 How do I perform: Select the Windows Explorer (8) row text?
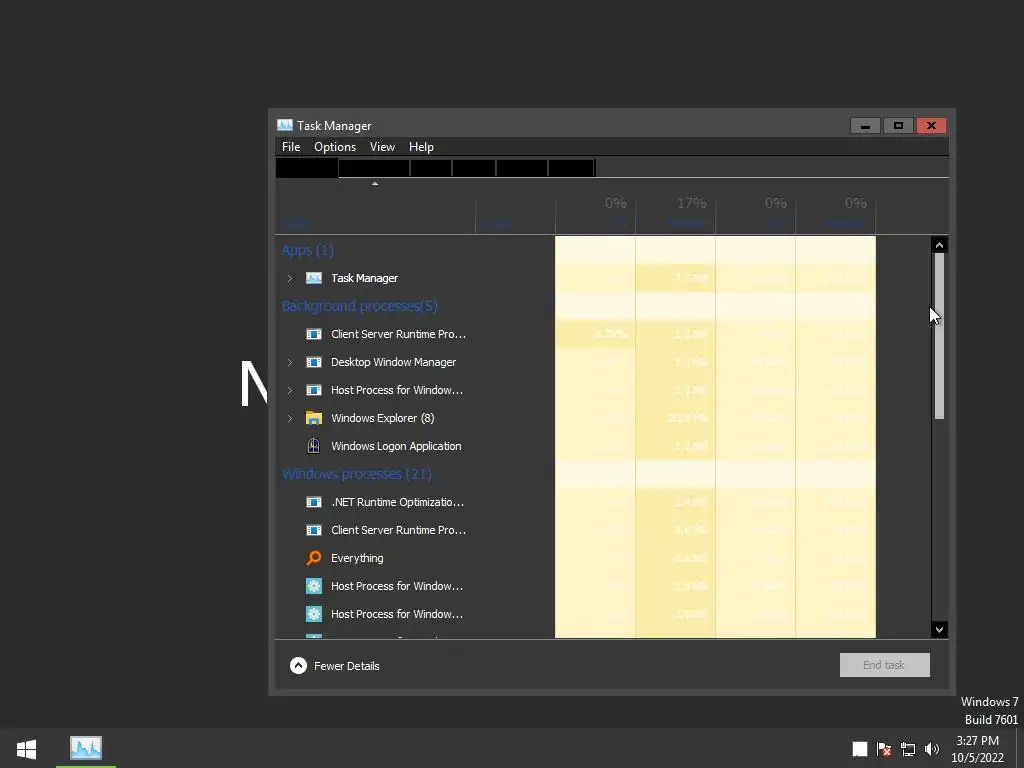[x=383, y=418]
